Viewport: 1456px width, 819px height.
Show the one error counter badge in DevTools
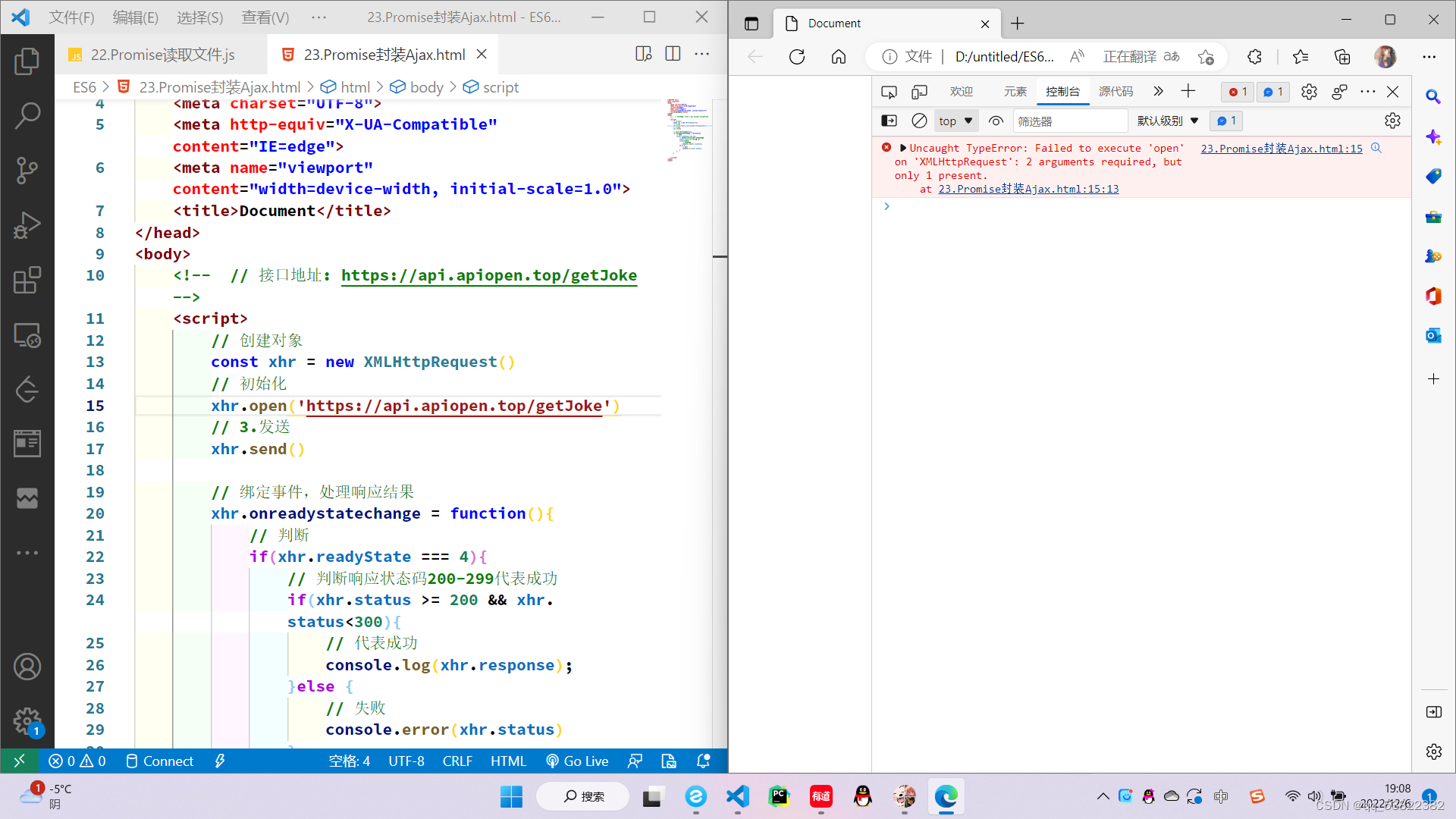(x=1237, y=91)
